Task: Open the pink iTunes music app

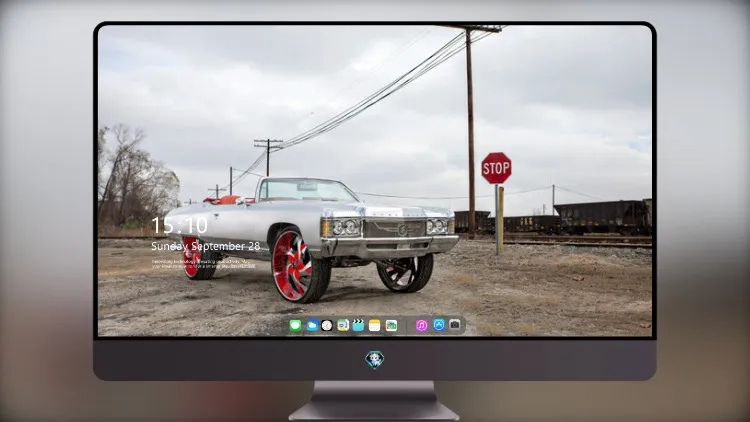Action: [x=421, y=326]
